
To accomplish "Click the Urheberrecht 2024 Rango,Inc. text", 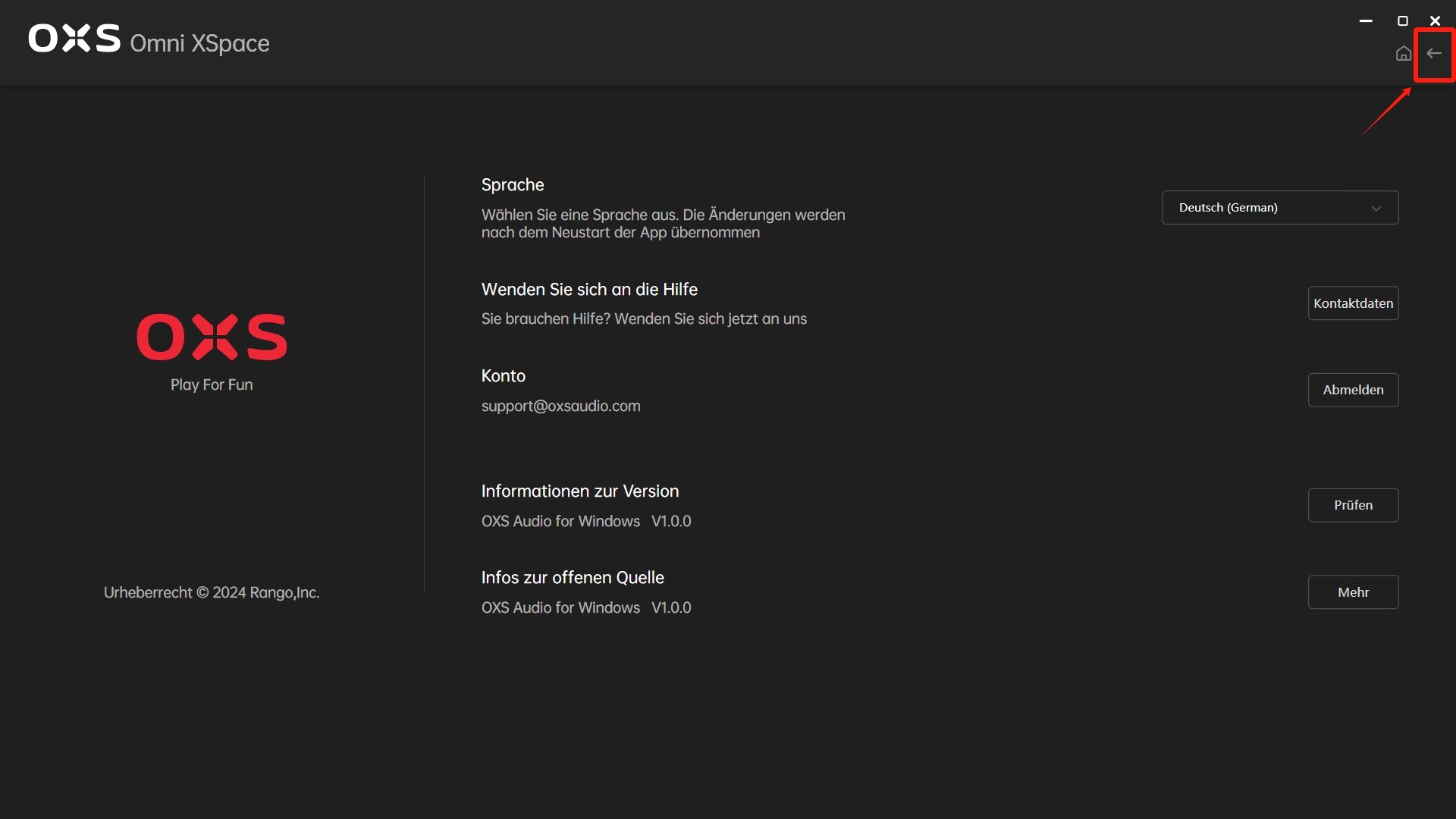I will point(212,593).
